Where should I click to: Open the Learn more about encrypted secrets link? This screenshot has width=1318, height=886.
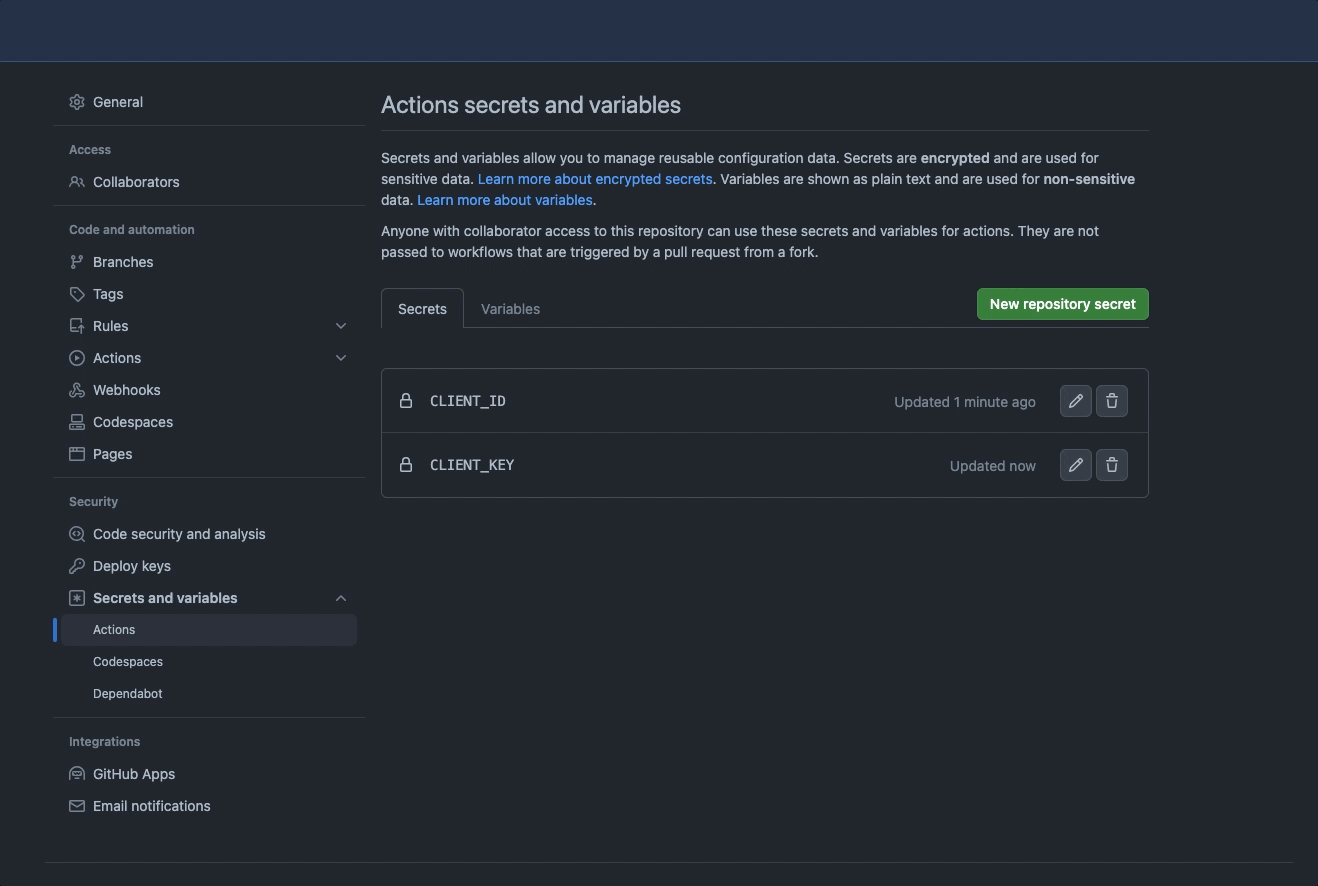[595, 179]
